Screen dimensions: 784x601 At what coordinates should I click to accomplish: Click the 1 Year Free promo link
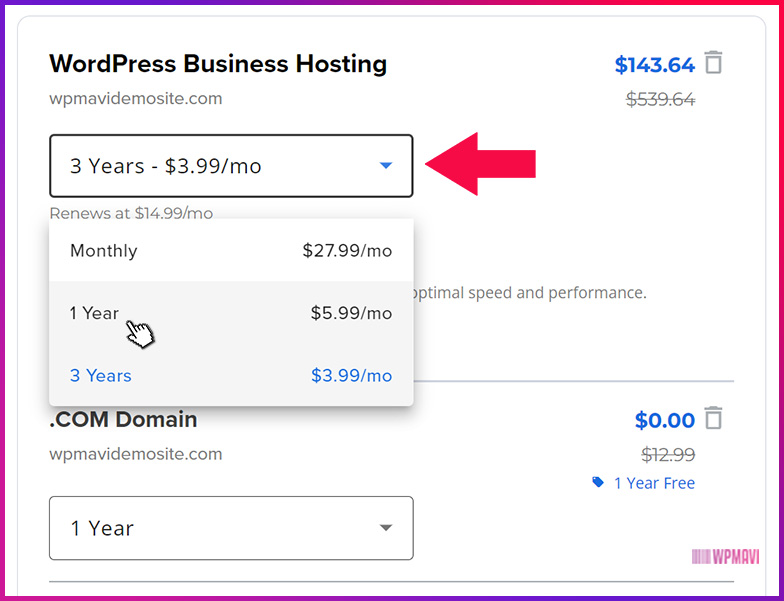point(654,483)
